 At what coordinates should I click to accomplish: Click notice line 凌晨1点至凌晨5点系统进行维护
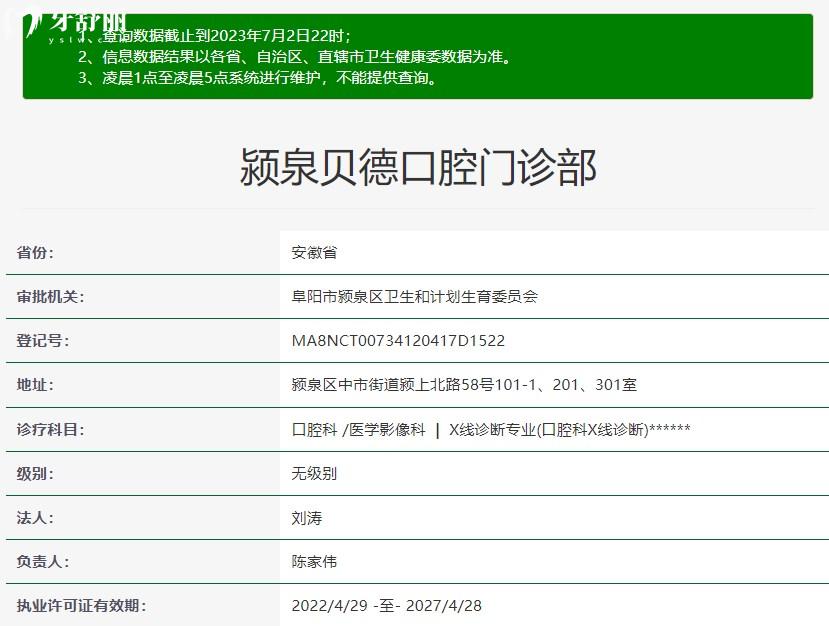[x=257, y=78]
